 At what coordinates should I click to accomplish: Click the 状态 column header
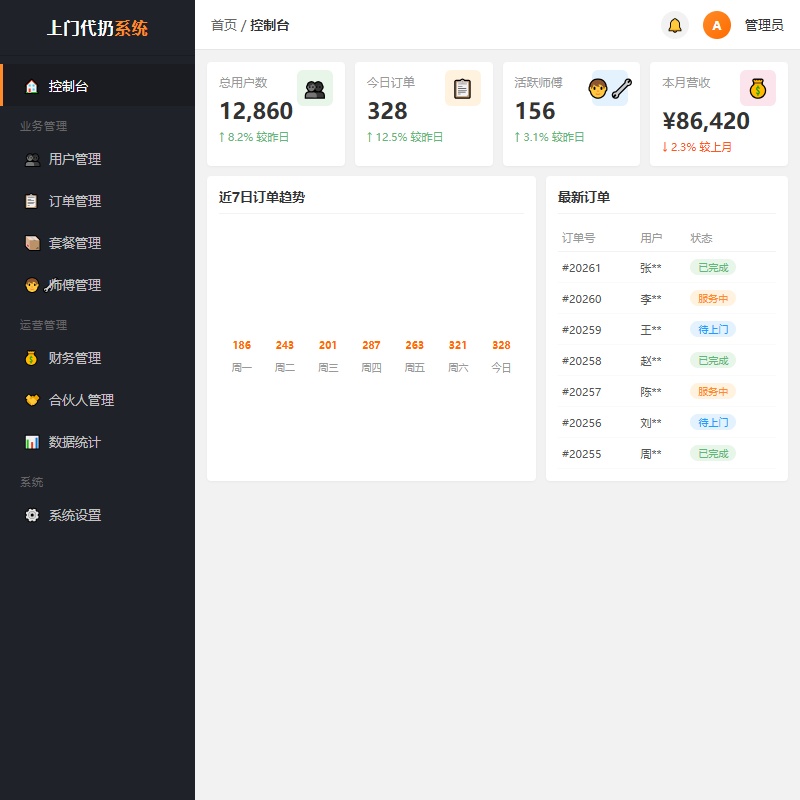pyautogui.click(x=701, y=238)
